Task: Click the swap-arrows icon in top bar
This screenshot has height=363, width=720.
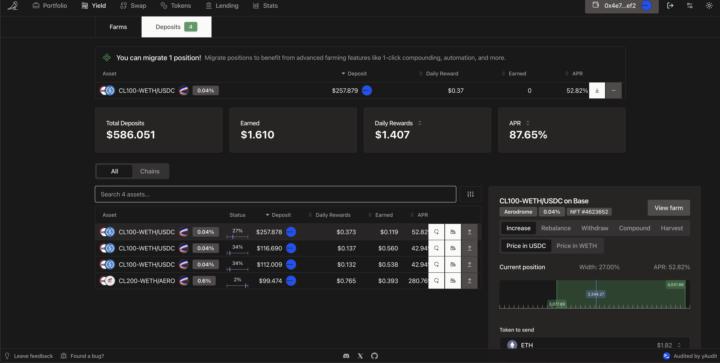Action: (x=690, y=6)
